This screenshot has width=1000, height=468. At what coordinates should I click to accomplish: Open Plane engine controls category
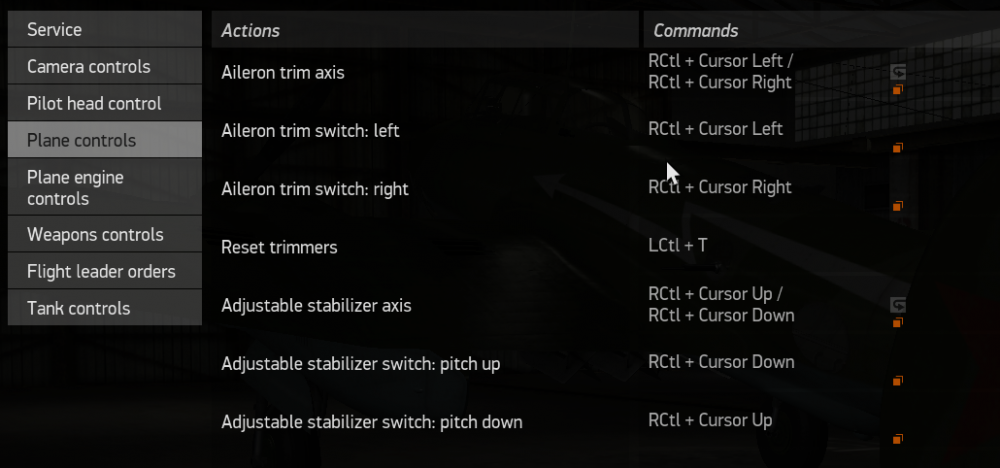pos(104,188)
